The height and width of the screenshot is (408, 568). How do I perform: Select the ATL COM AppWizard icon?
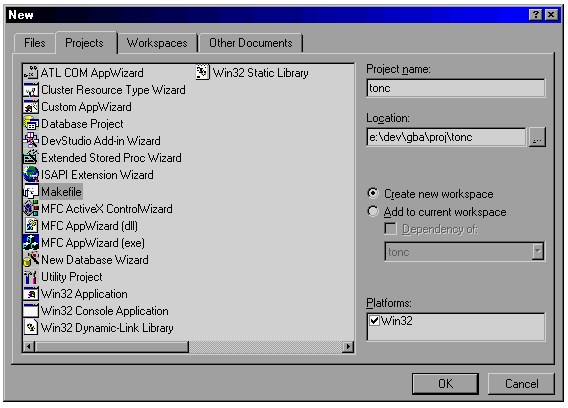click(x=31, y=73)
